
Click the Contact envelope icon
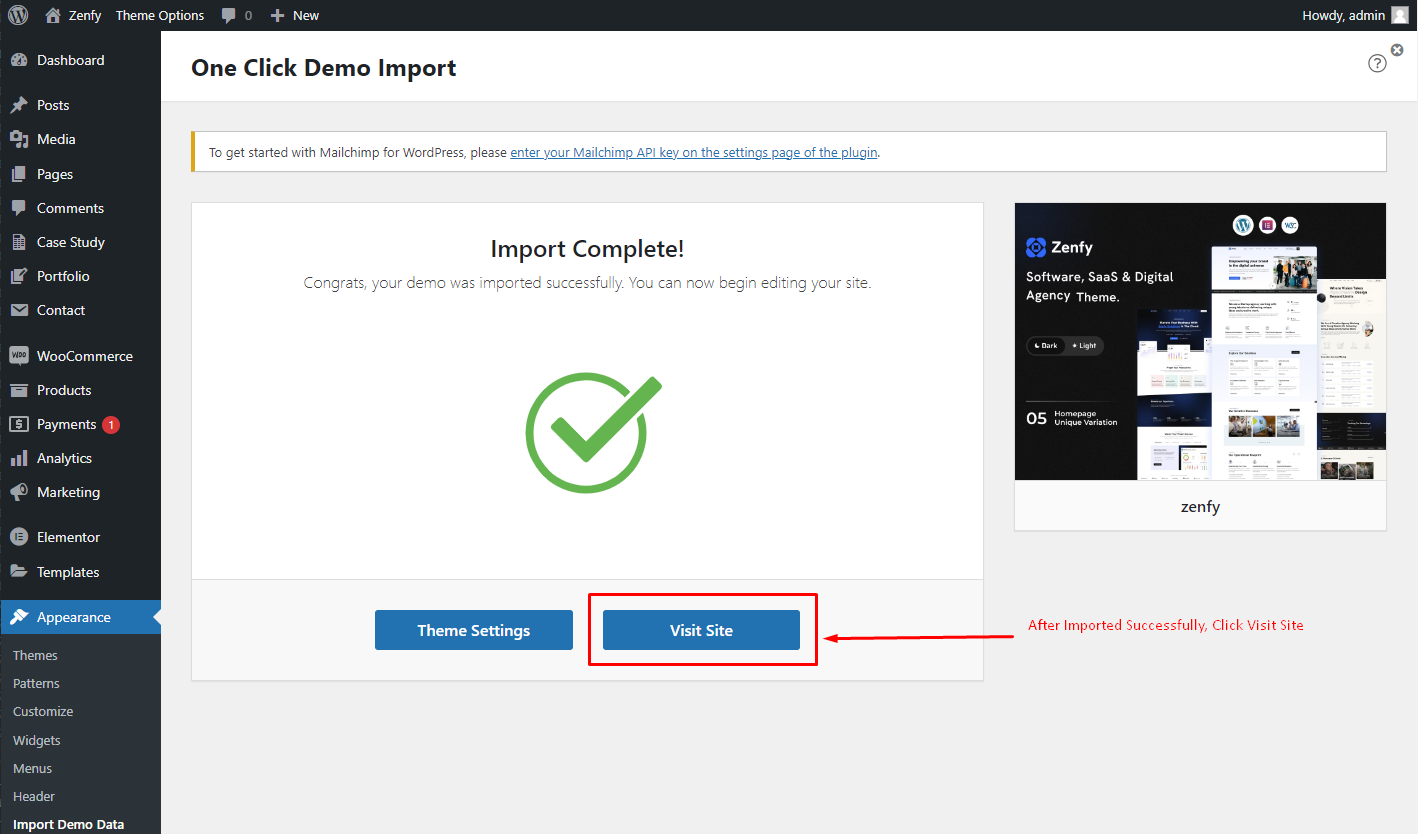tap(19, 310)
